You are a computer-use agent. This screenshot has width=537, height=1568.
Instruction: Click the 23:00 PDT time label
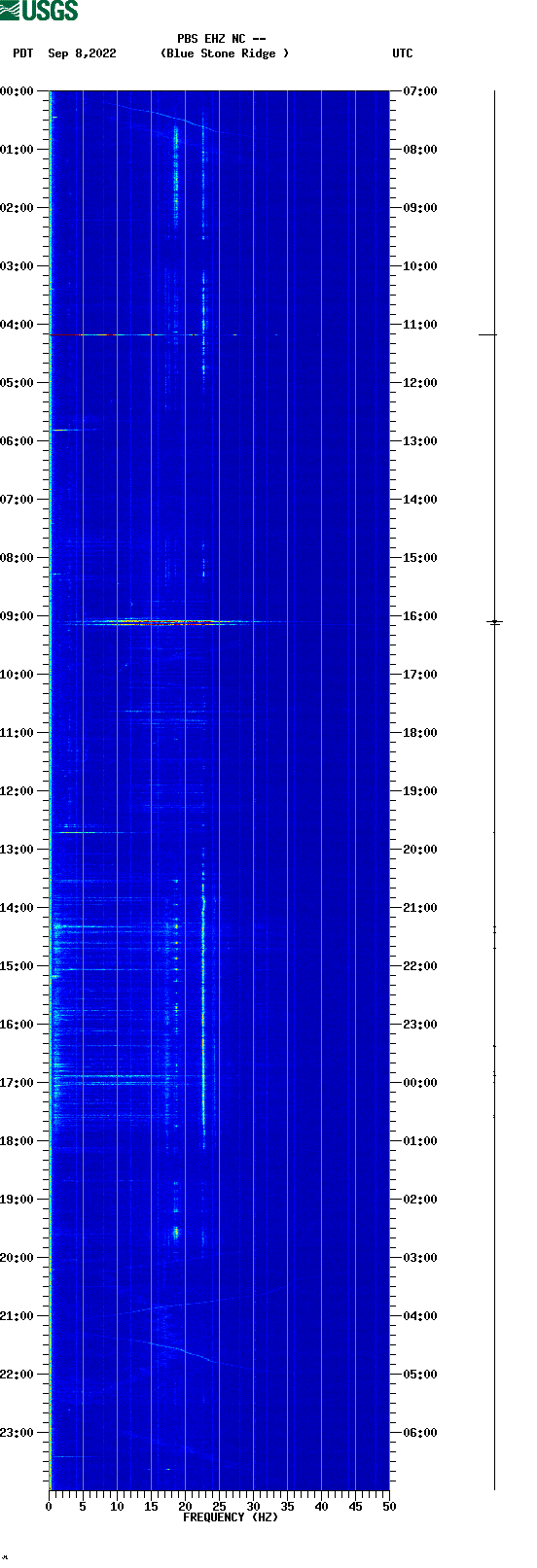tap(18, 1433)
